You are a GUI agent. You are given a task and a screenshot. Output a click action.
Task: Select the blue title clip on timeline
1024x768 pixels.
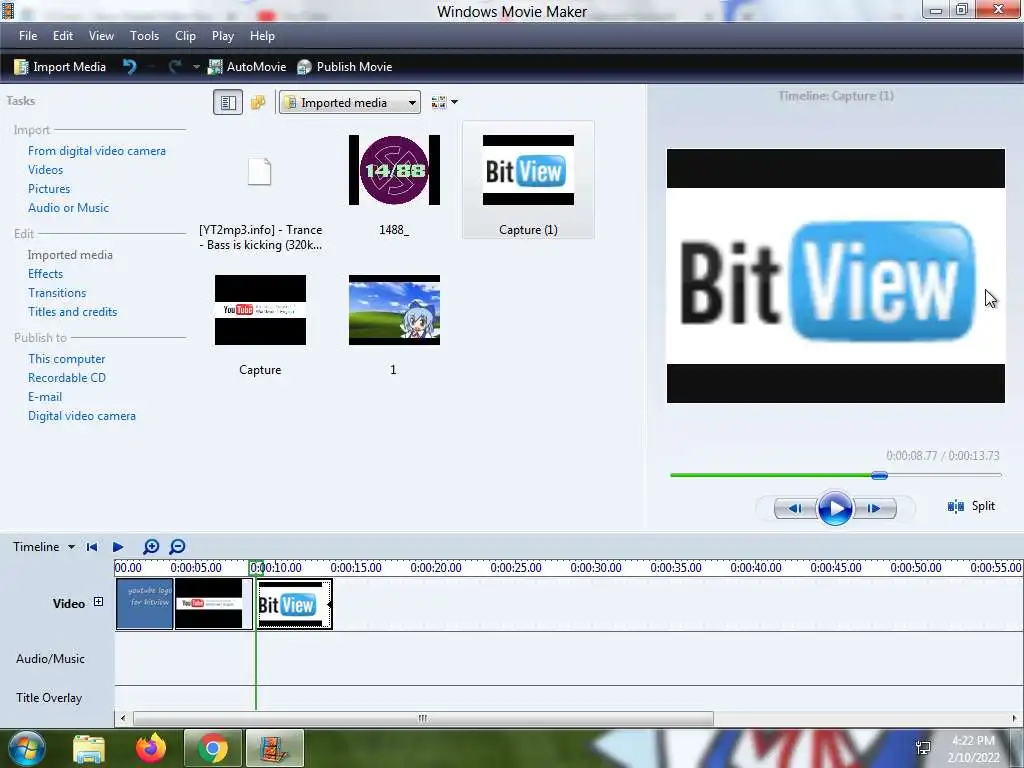(x=144, y=604)
